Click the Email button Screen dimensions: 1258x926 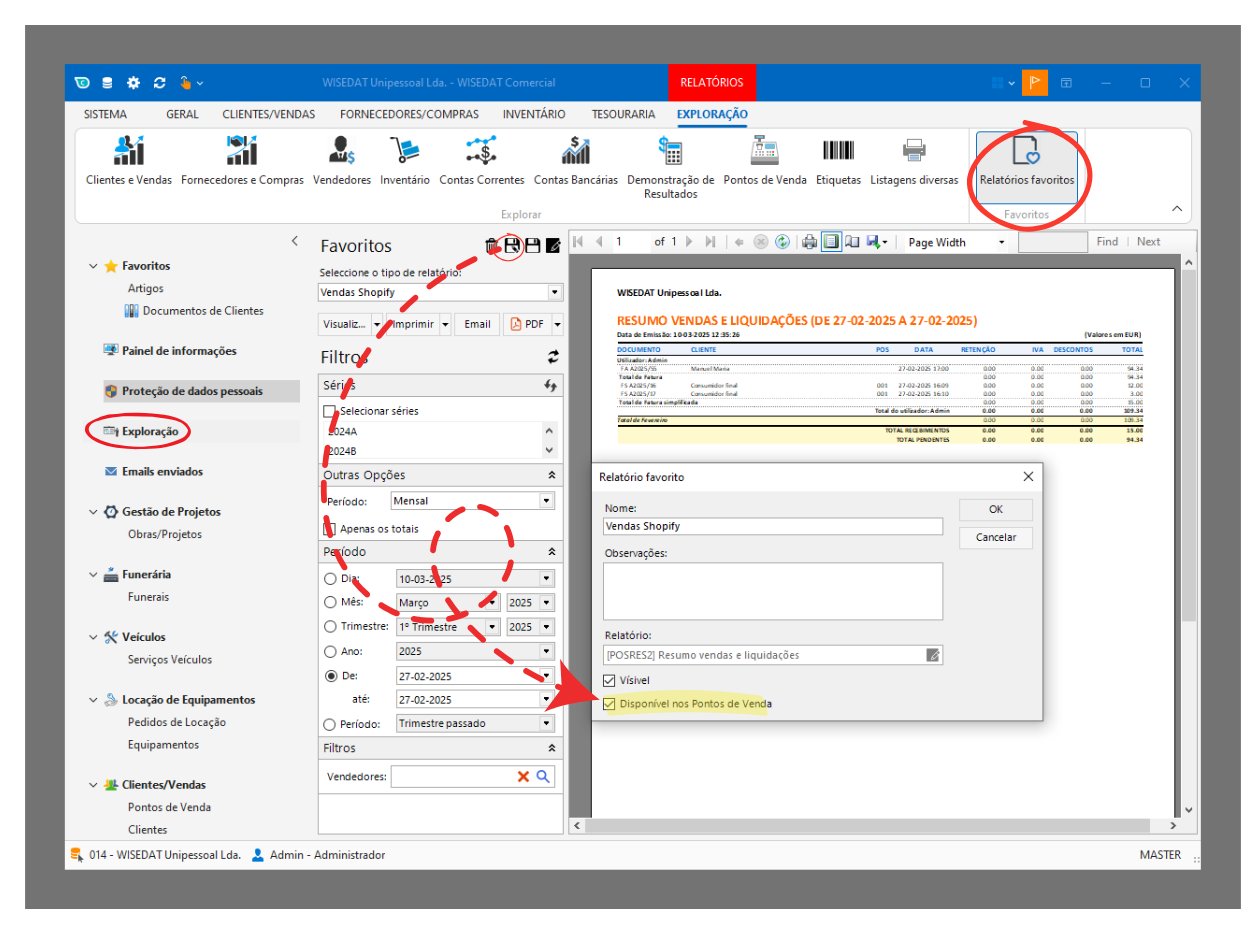[477, 324]
